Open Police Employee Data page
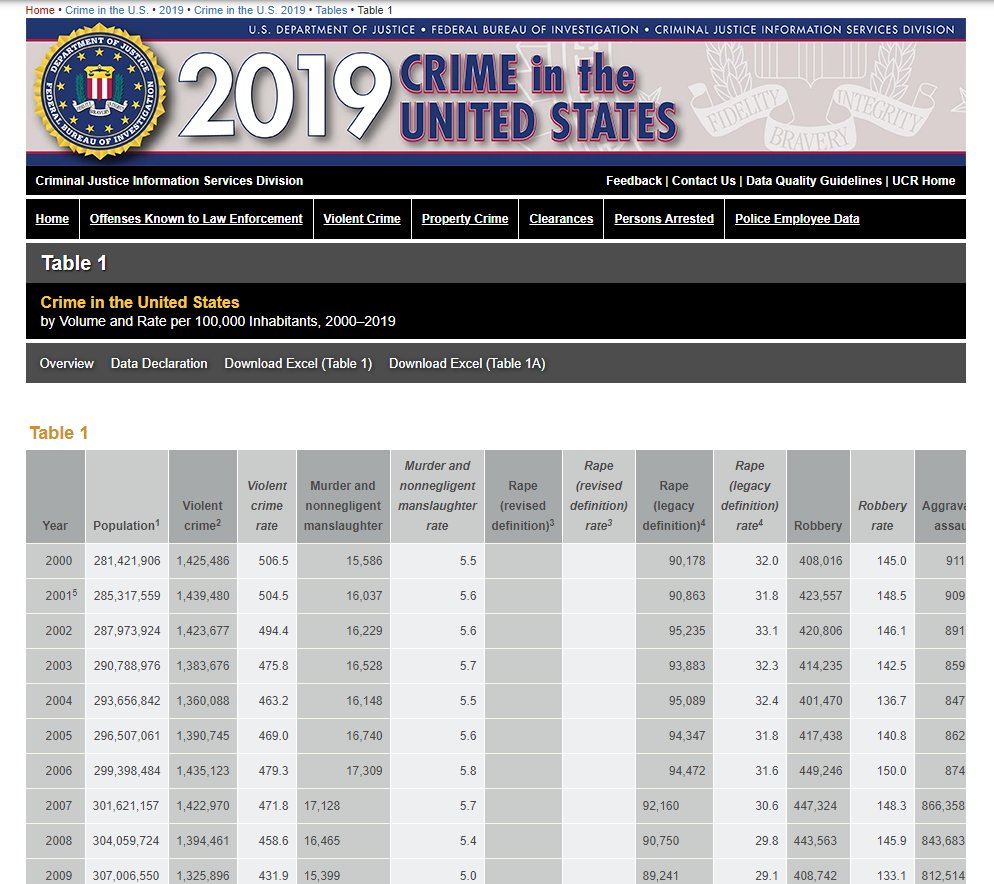This screenshot has height=884, width=994. [x=797, y=219]
